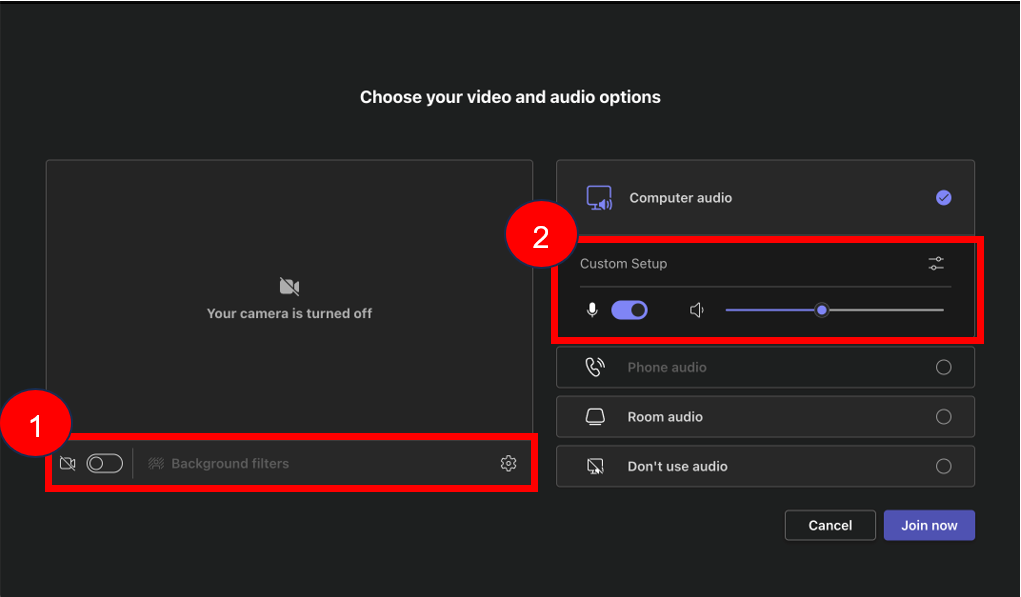Select the Room audio radio button

[x=944, y=417]
